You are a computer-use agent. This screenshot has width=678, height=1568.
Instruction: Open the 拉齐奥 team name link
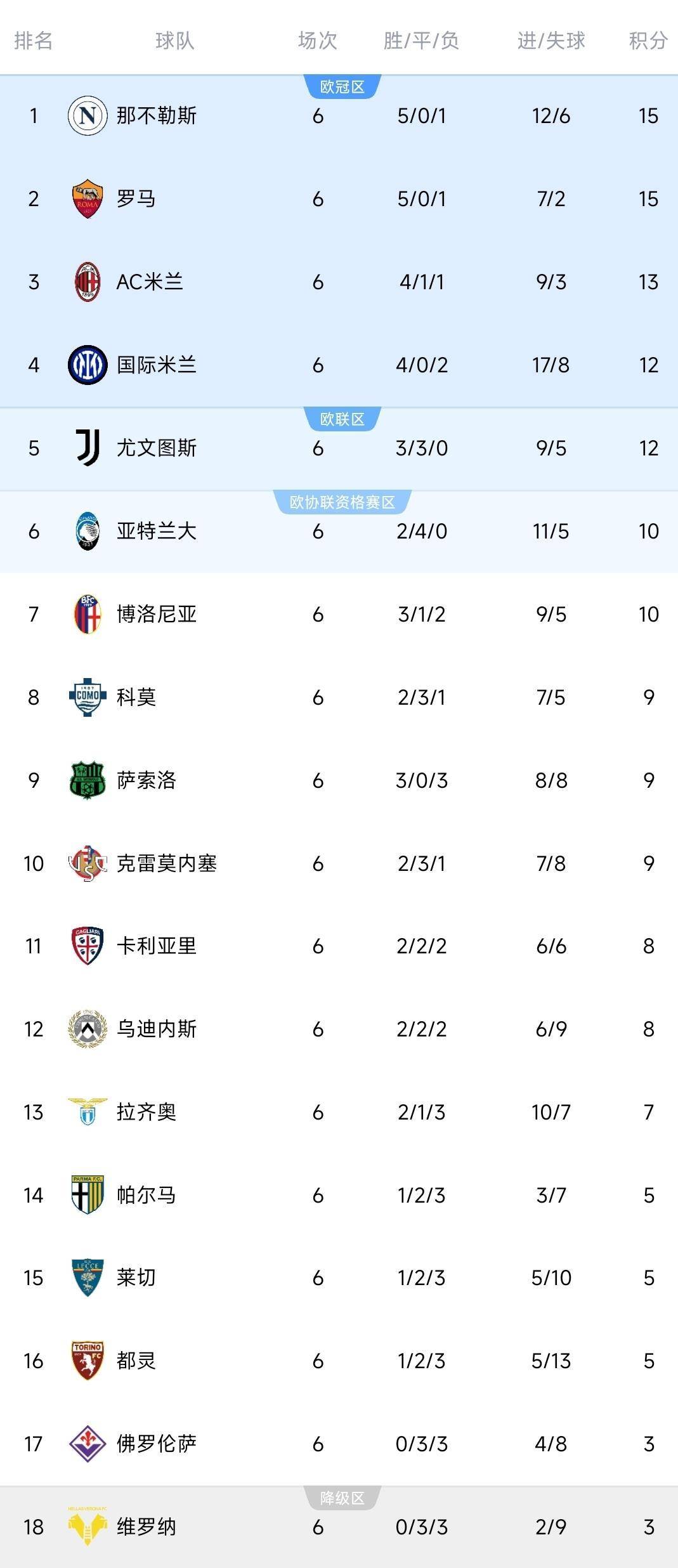pos(147,1112)
